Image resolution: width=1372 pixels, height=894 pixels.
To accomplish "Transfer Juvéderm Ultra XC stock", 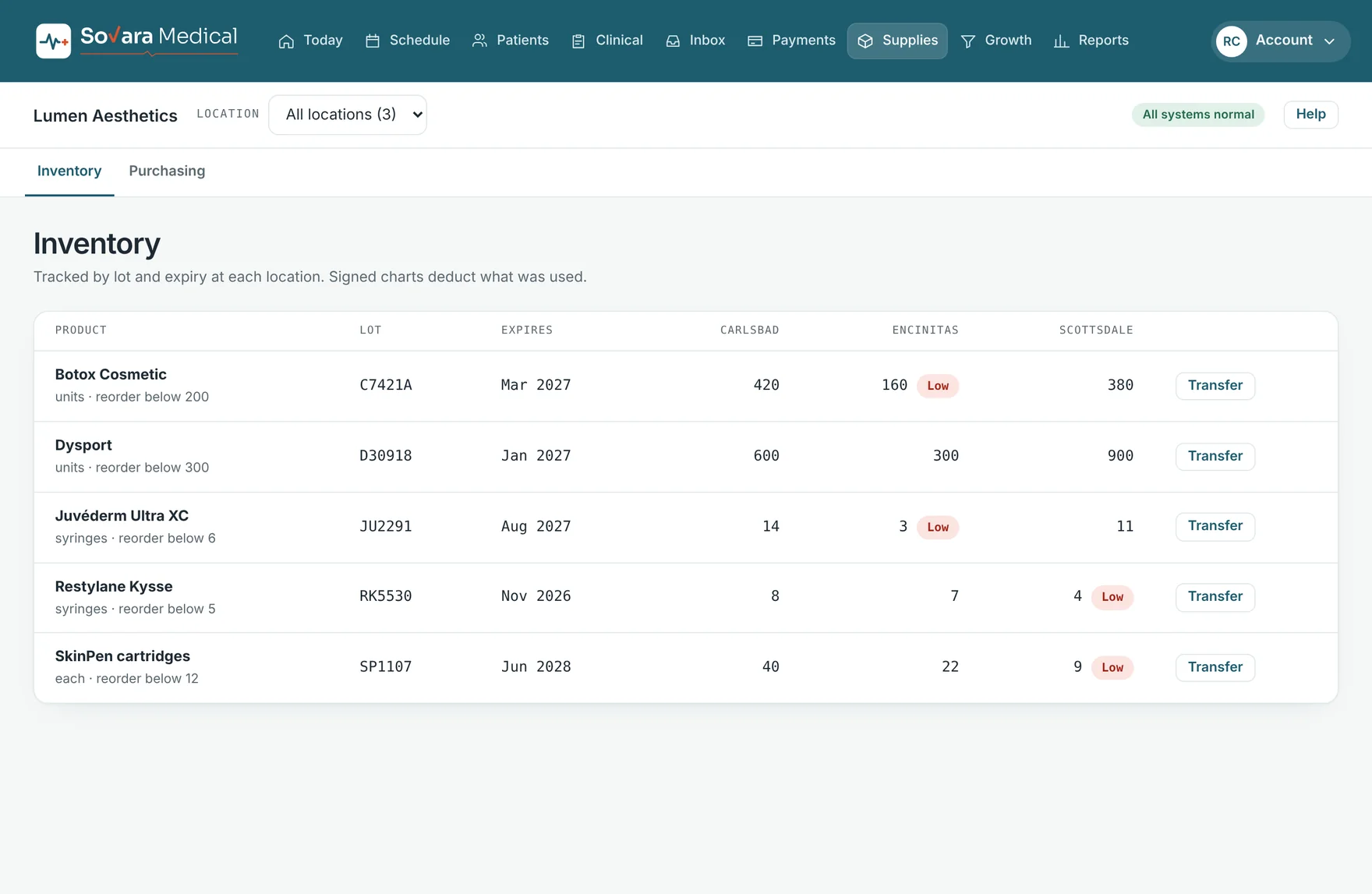I will click(x=1215, y=526).
